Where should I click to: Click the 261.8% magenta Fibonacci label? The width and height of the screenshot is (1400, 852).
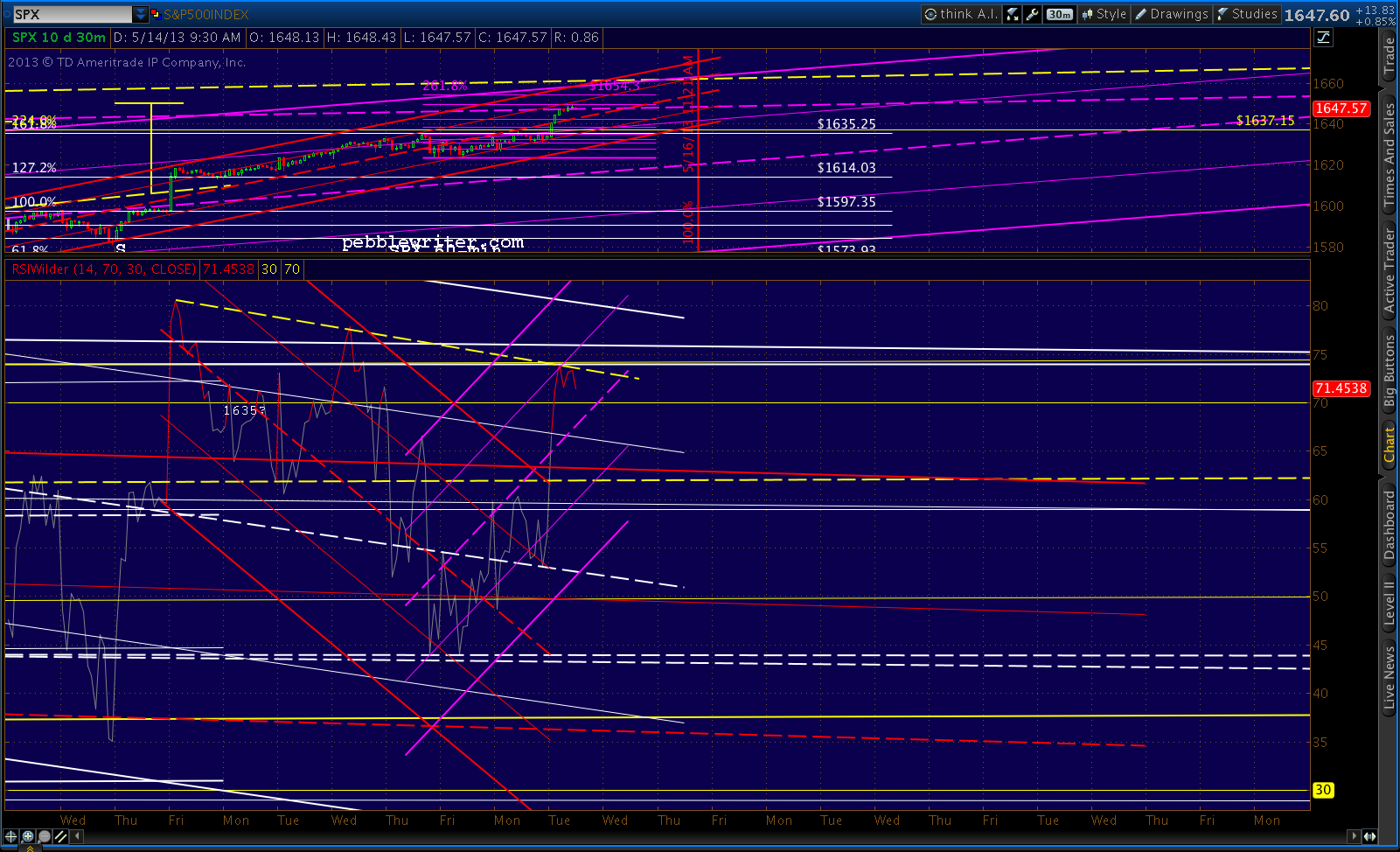(x=445, y=86)
